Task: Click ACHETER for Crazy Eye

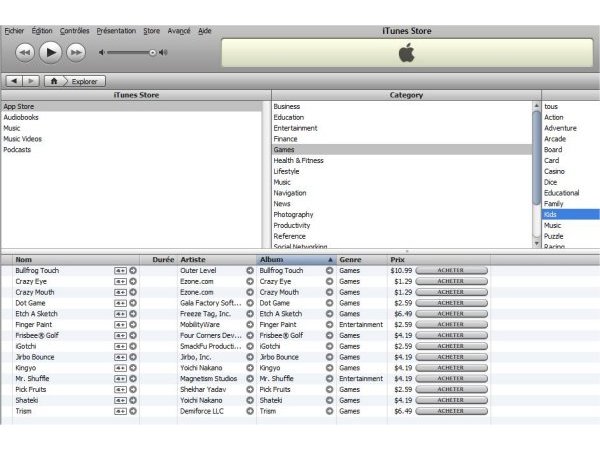Action: 452,281
